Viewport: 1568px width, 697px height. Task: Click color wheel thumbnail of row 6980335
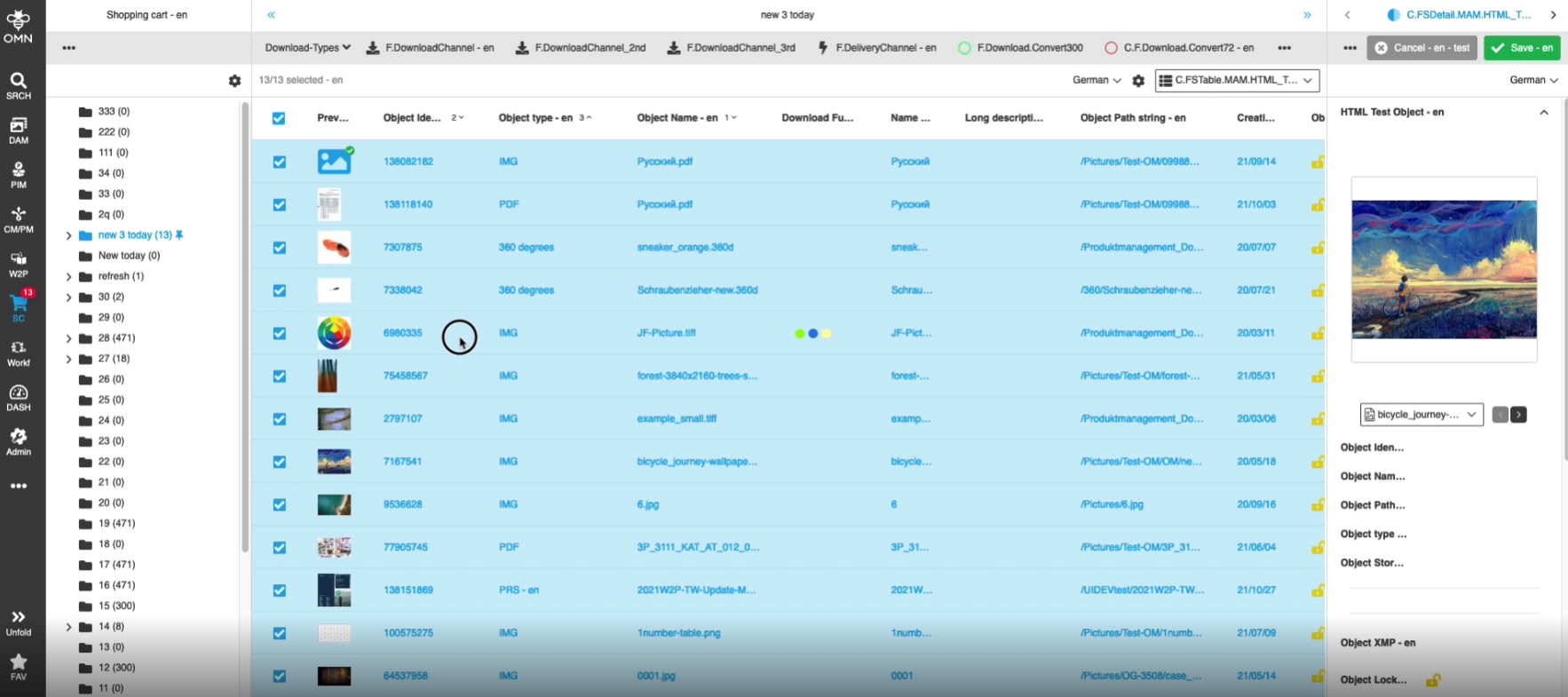pyautogui.click(x=334, y=333)
